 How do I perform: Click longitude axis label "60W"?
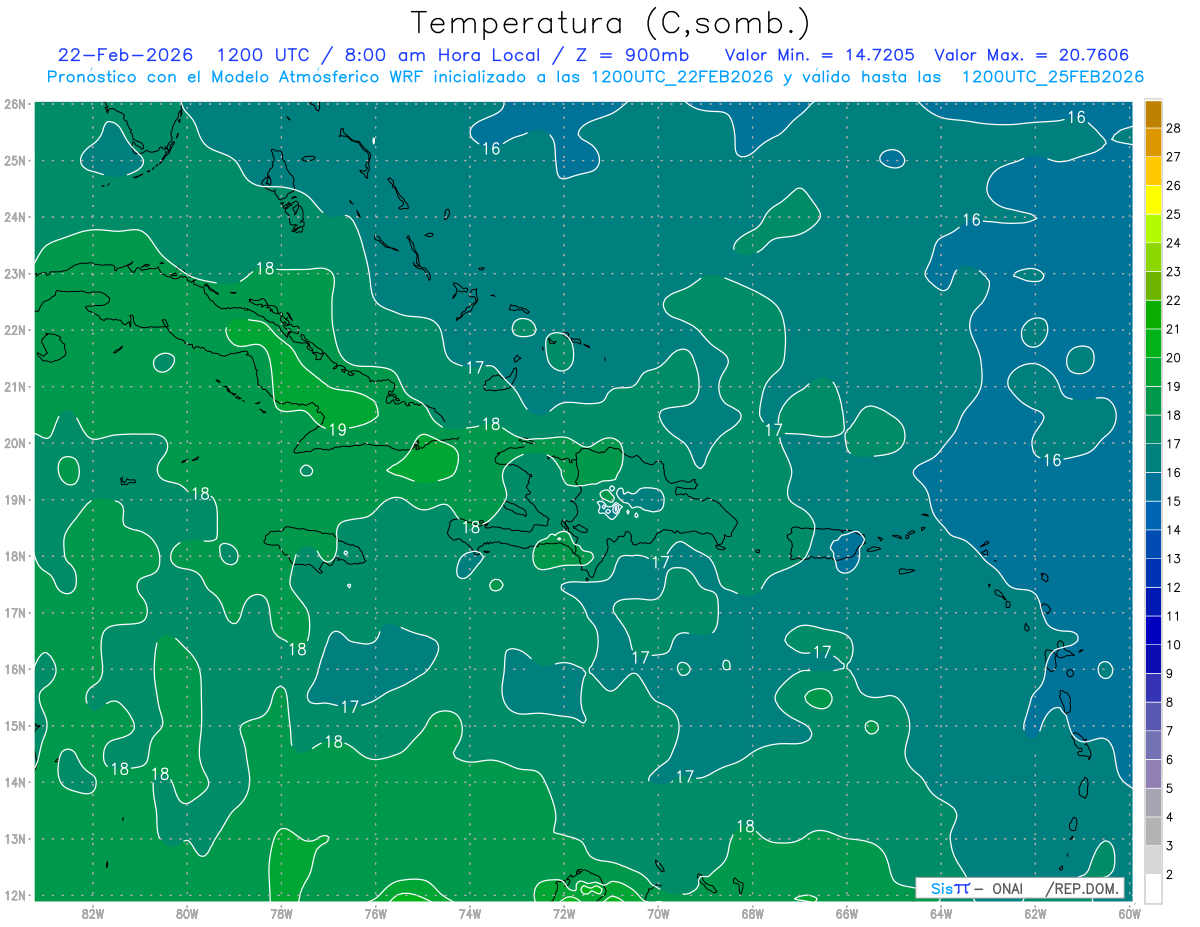point(1129,912)
